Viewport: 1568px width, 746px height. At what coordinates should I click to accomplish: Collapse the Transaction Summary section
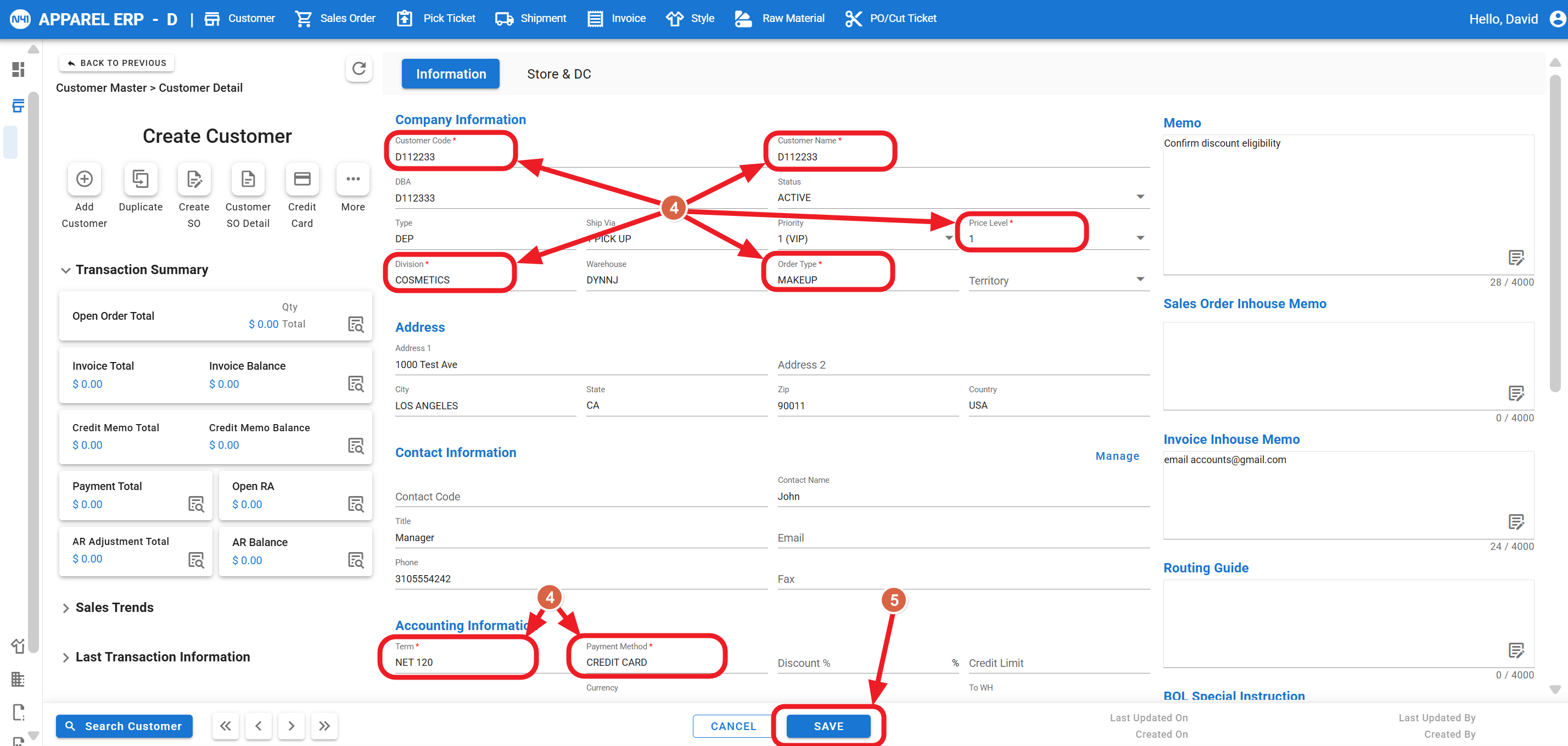[x=66, y=270]
